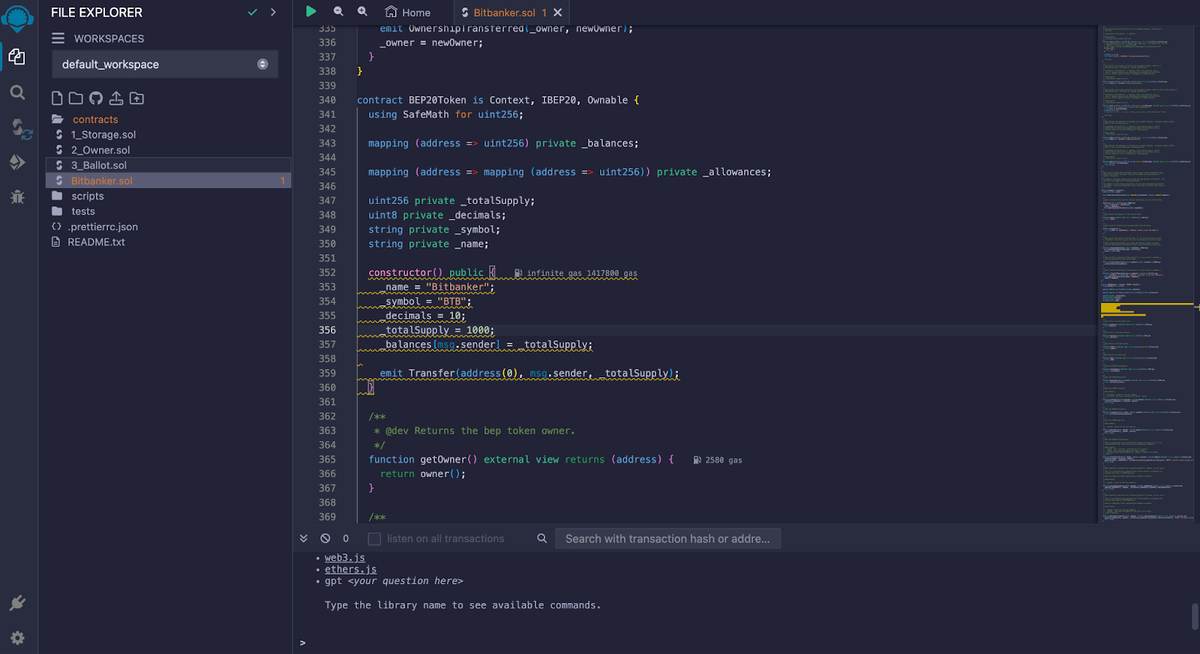
Task: Open the Plugin manager plug icon
Action: tap(17, 603)
